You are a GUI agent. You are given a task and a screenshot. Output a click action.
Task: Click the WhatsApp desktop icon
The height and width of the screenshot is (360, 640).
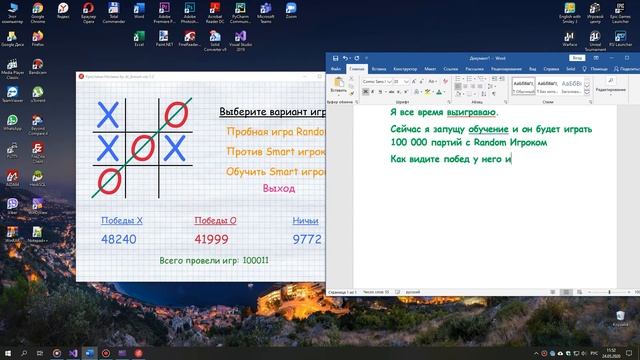click(x=12, y=122)
